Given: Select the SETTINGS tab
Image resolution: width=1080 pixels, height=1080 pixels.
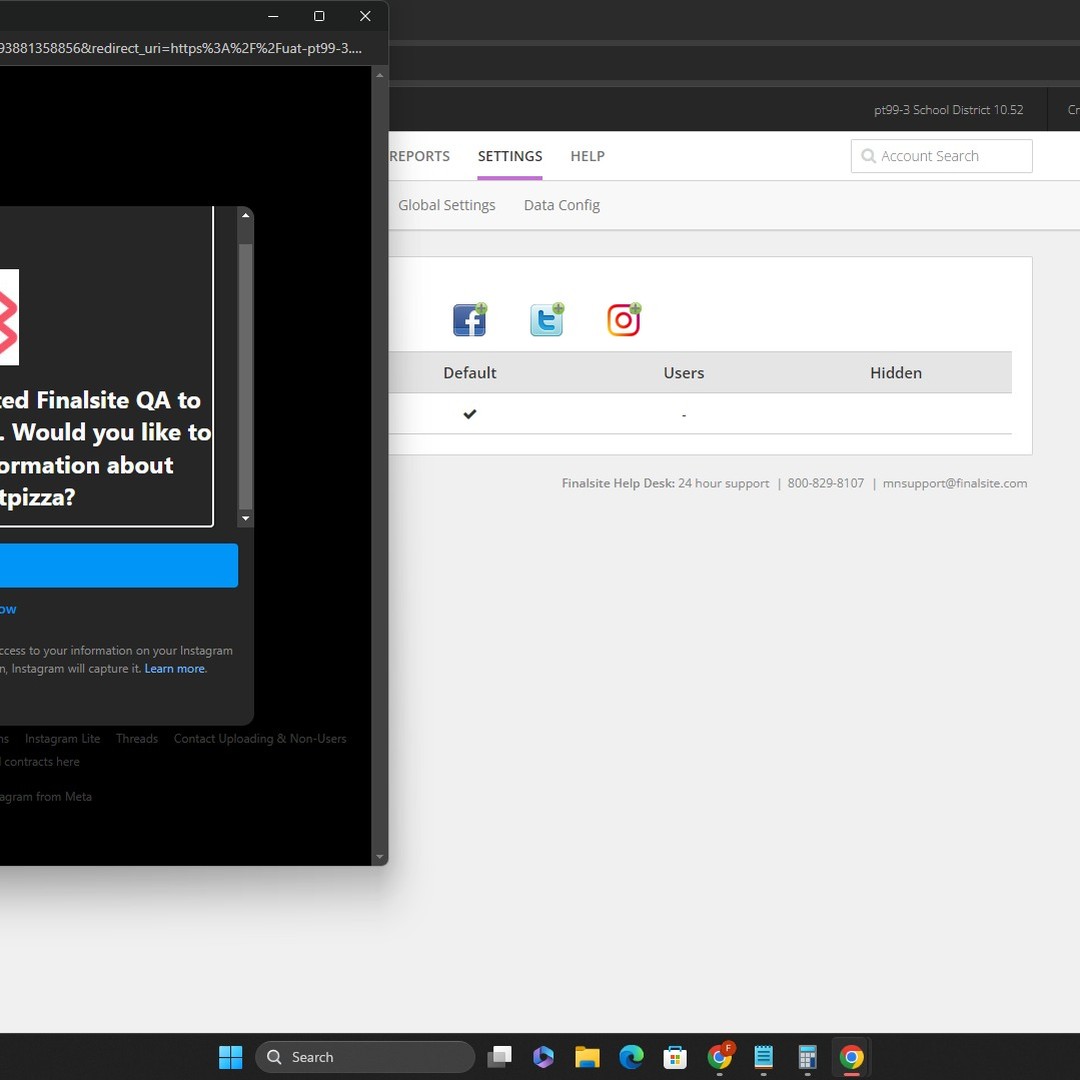Looking at the screenshot, I should 510,156.
